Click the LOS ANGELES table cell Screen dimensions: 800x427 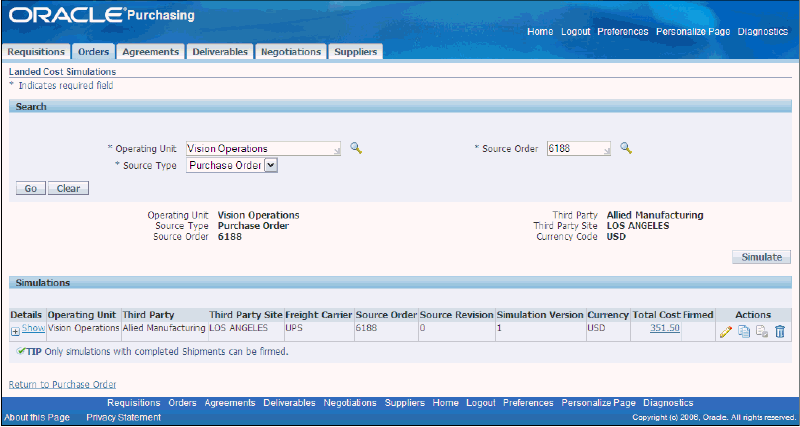click(245, 331)
